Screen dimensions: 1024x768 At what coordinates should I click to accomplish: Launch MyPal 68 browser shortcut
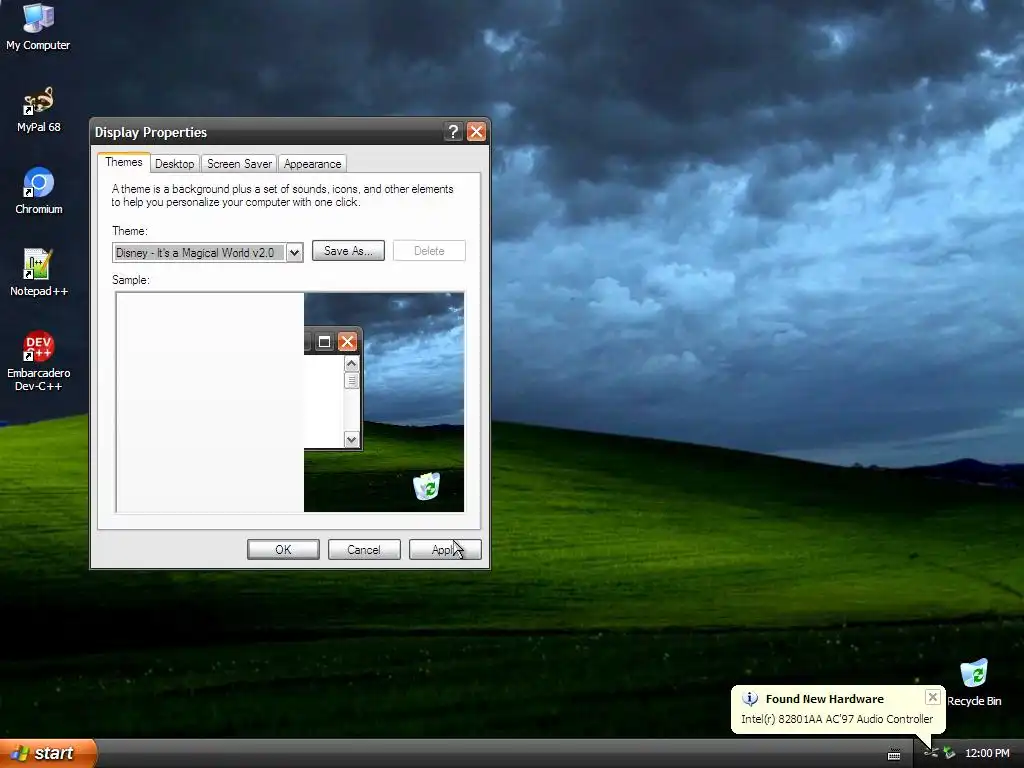tap(38, 109)
